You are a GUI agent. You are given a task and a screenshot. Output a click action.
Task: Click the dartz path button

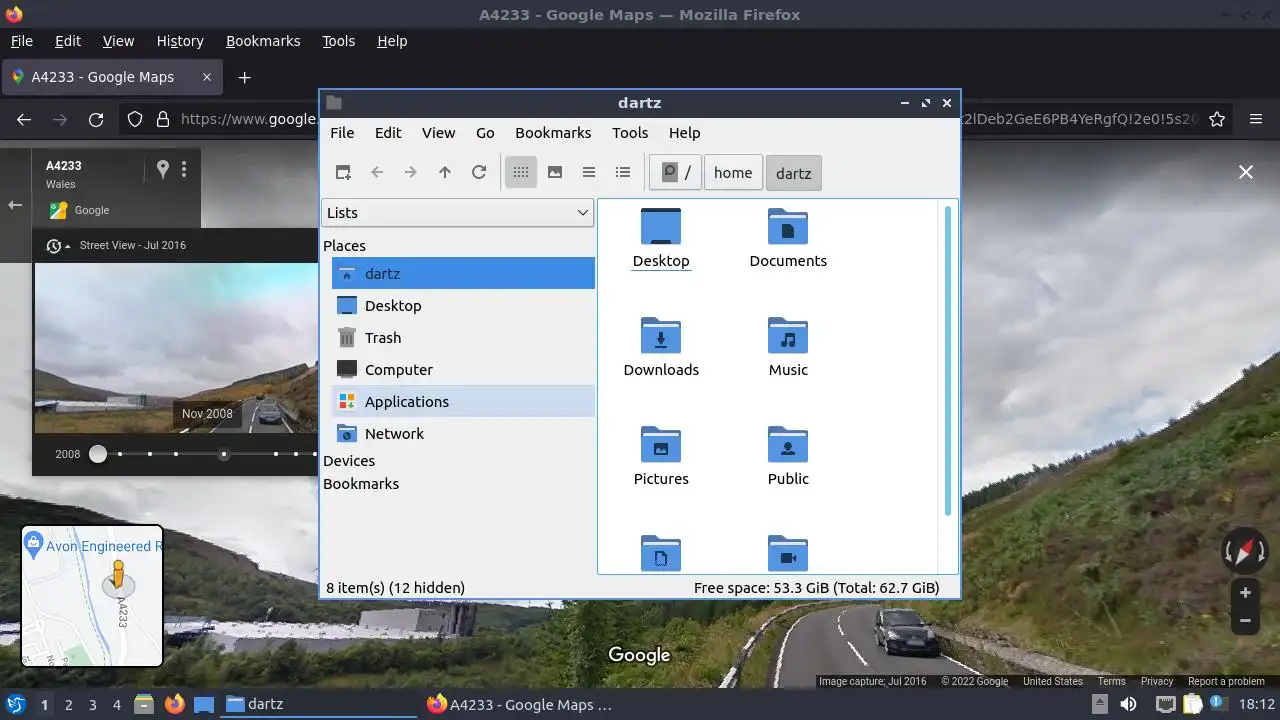[794, 172]
